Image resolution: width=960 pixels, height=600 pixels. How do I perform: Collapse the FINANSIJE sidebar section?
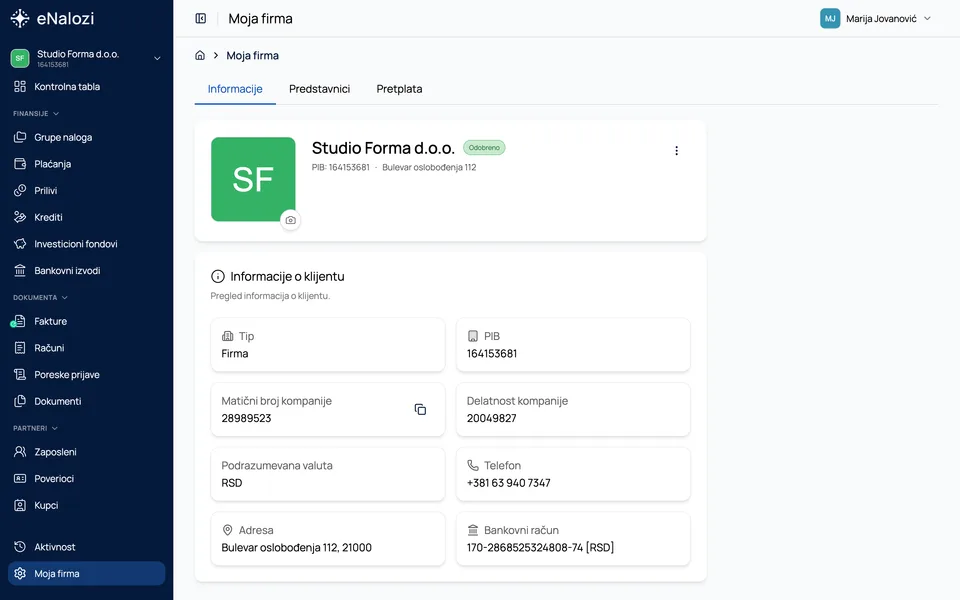tap(36, 113)
